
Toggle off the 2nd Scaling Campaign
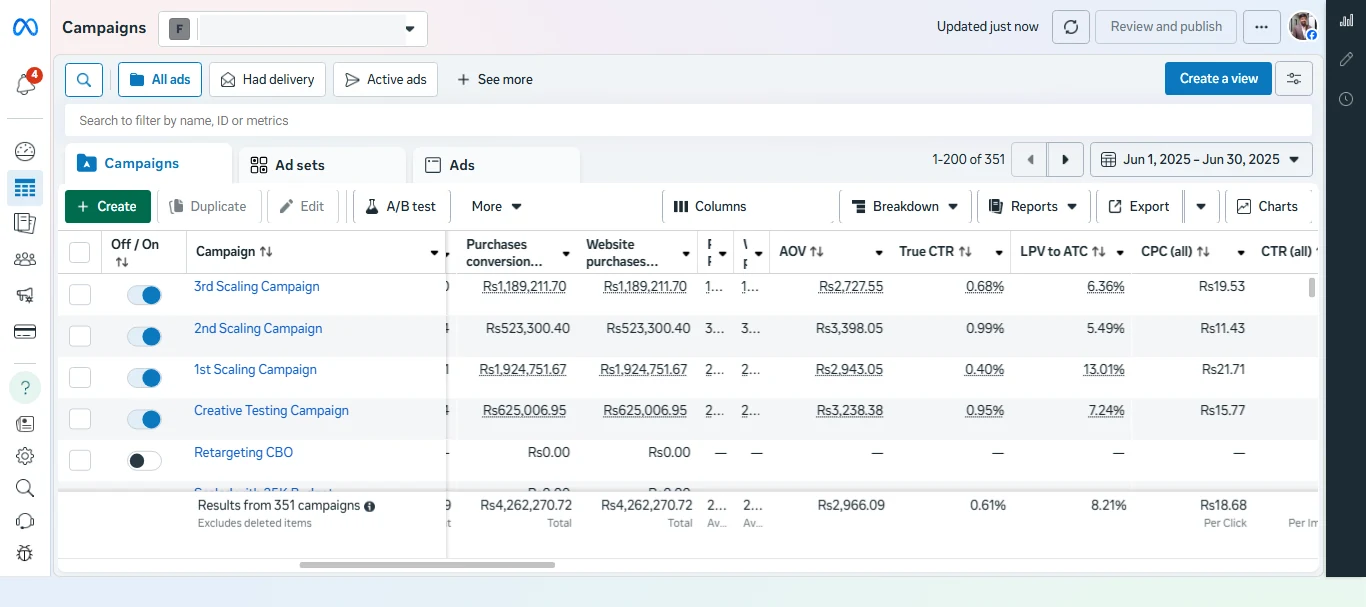tap(144, 337)
